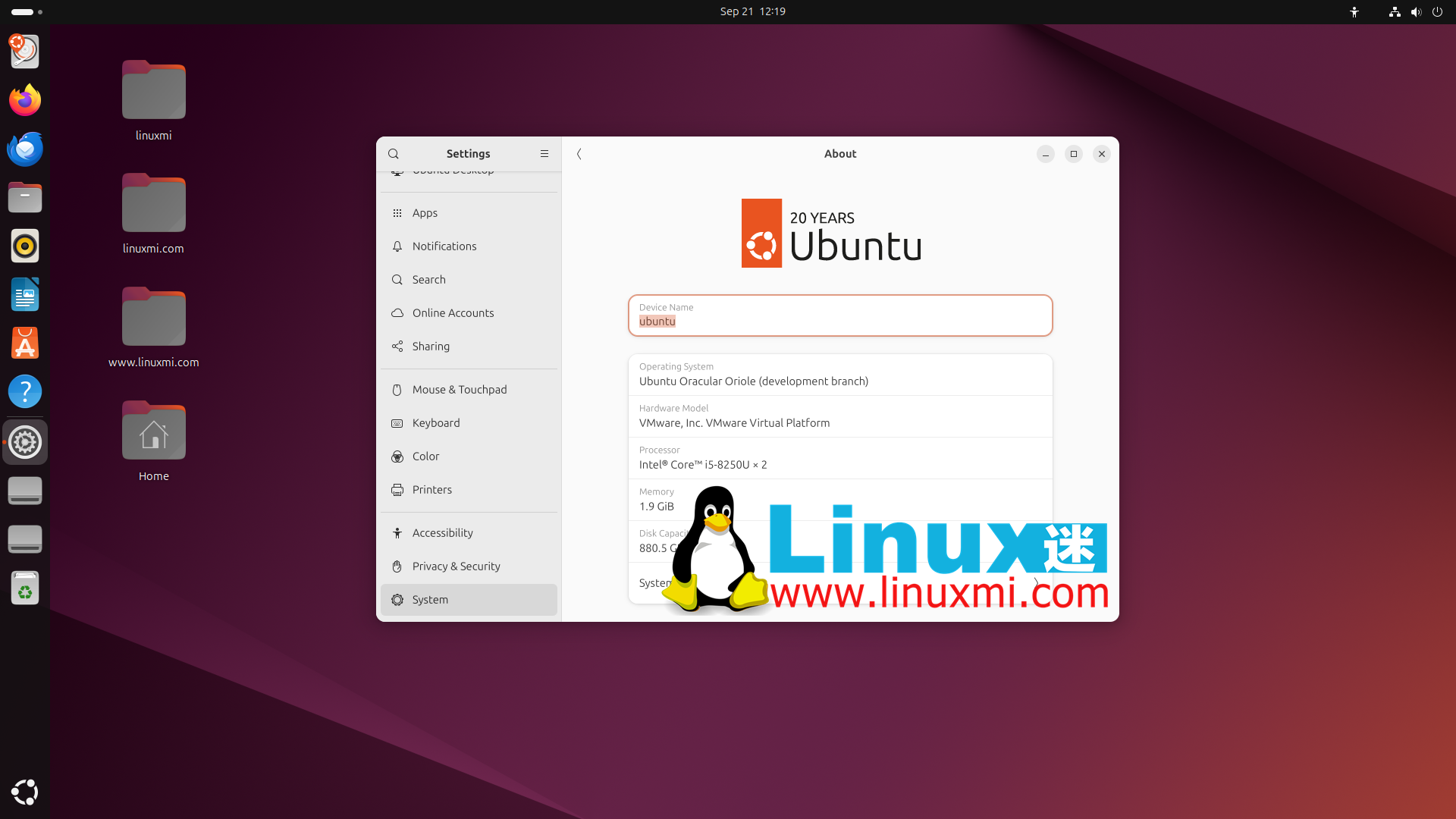Viewport: 1456px width, 819px height.
Task: Go back using the About back arrow
Action: point(579,154)
